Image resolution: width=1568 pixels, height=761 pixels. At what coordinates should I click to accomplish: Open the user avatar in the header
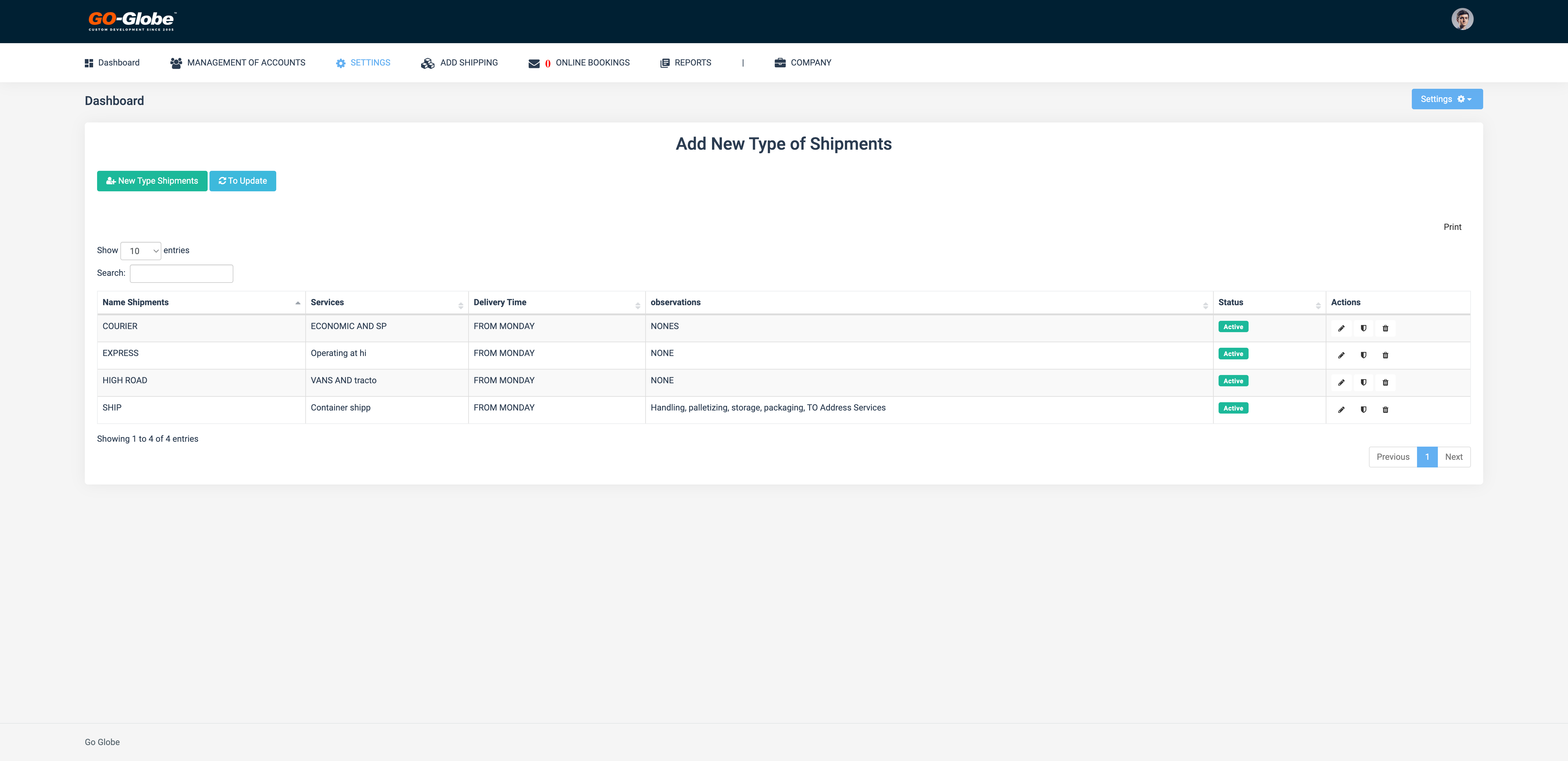[x=1462, y=20]
